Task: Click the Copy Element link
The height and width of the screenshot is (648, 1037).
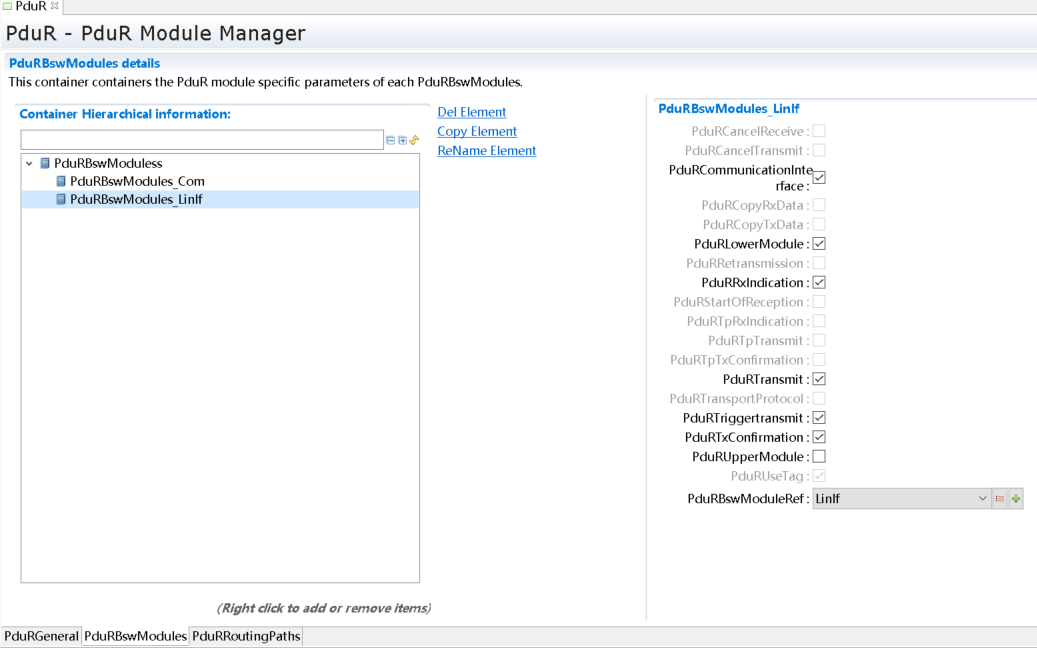Action: coord(476,131)
